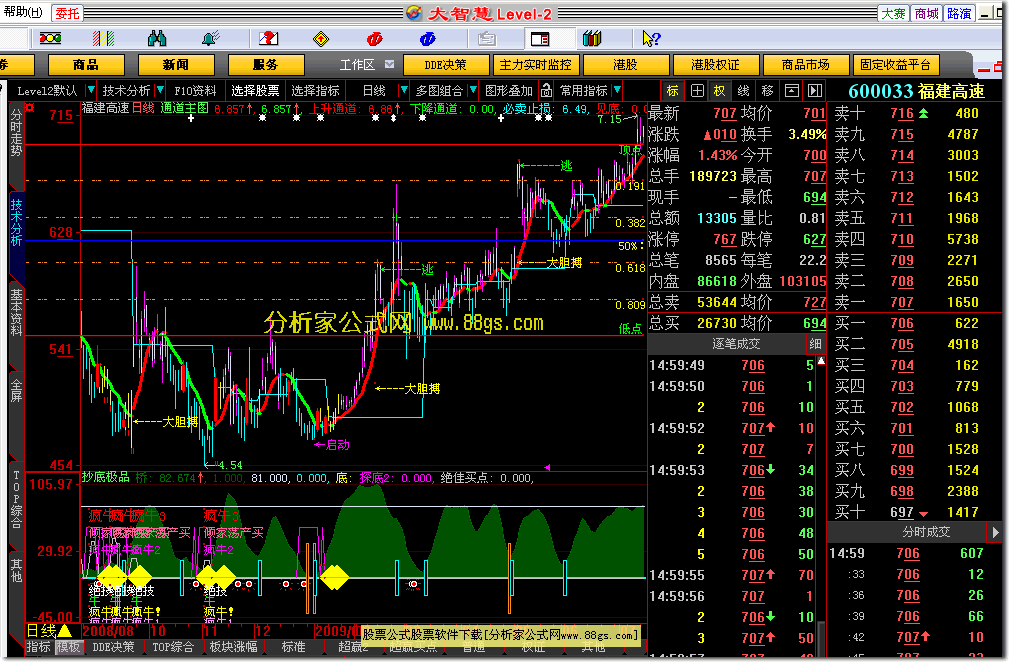Expand the 分时成交 panel arrow
1012x664 pixels.
point(995,532)
